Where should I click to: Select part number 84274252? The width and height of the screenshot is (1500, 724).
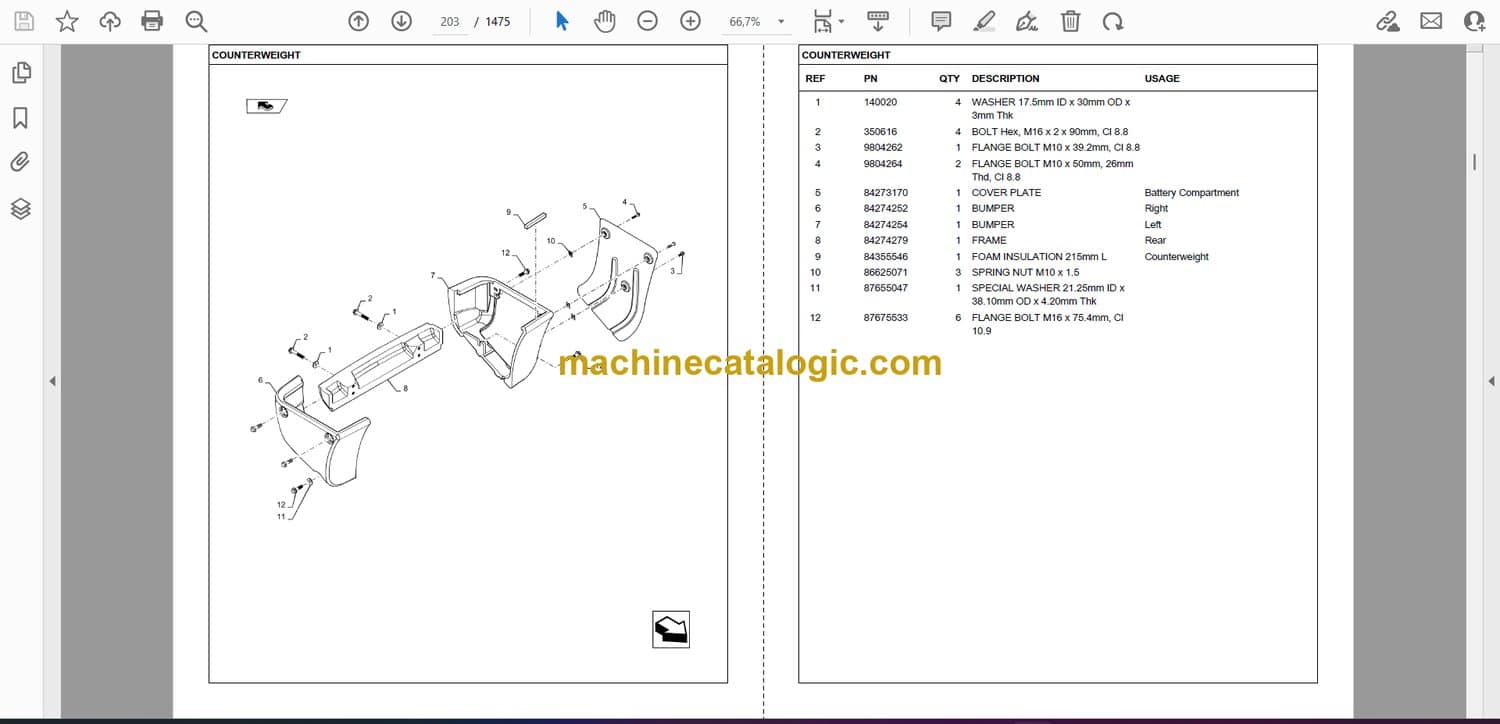coord(886,209)
